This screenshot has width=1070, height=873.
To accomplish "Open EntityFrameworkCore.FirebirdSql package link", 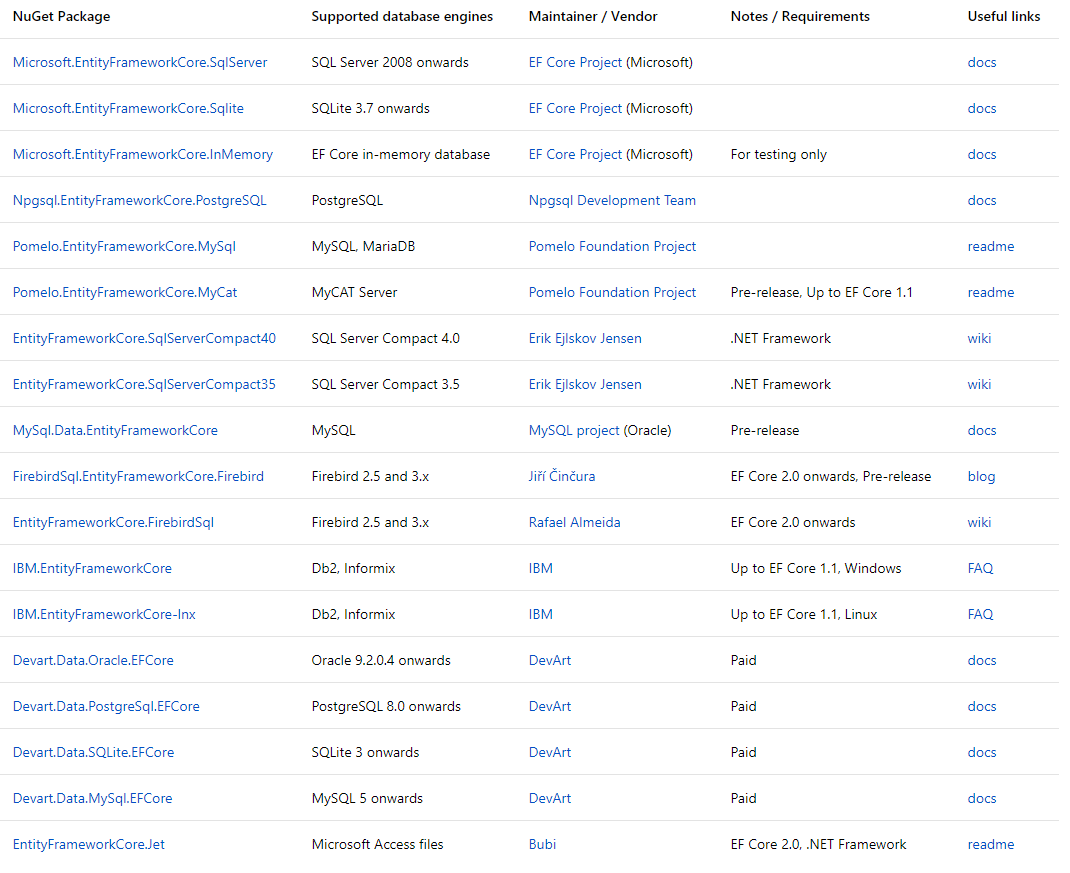I will click(113, 522).
